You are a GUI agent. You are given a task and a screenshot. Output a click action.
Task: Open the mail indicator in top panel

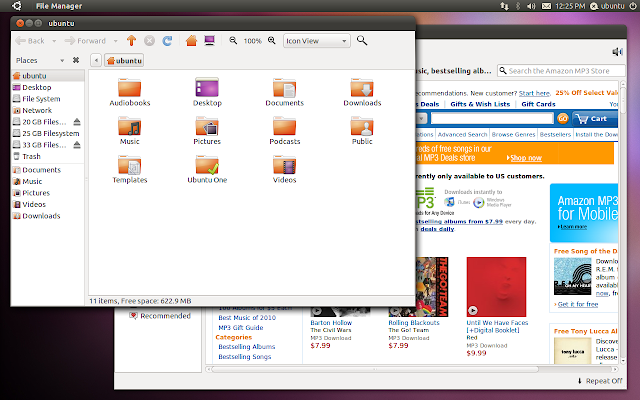click(546, 6)
